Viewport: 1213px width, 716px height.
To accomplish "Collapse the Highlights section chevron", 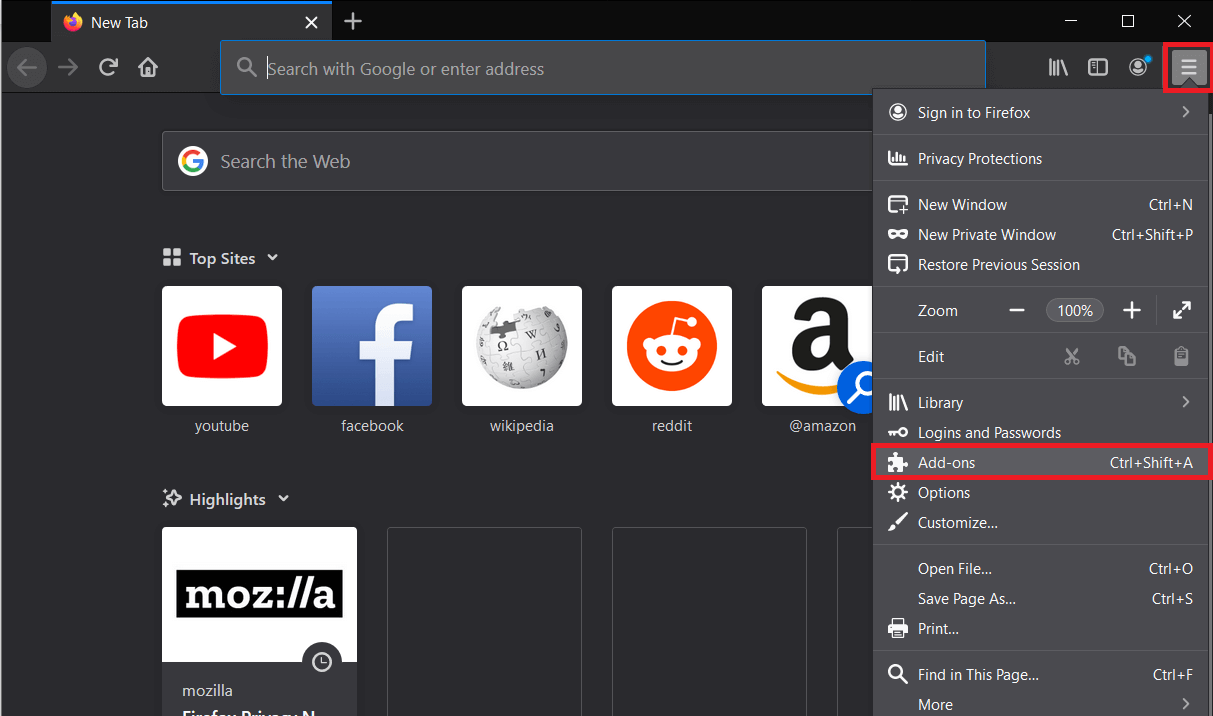I will (284, 499).
